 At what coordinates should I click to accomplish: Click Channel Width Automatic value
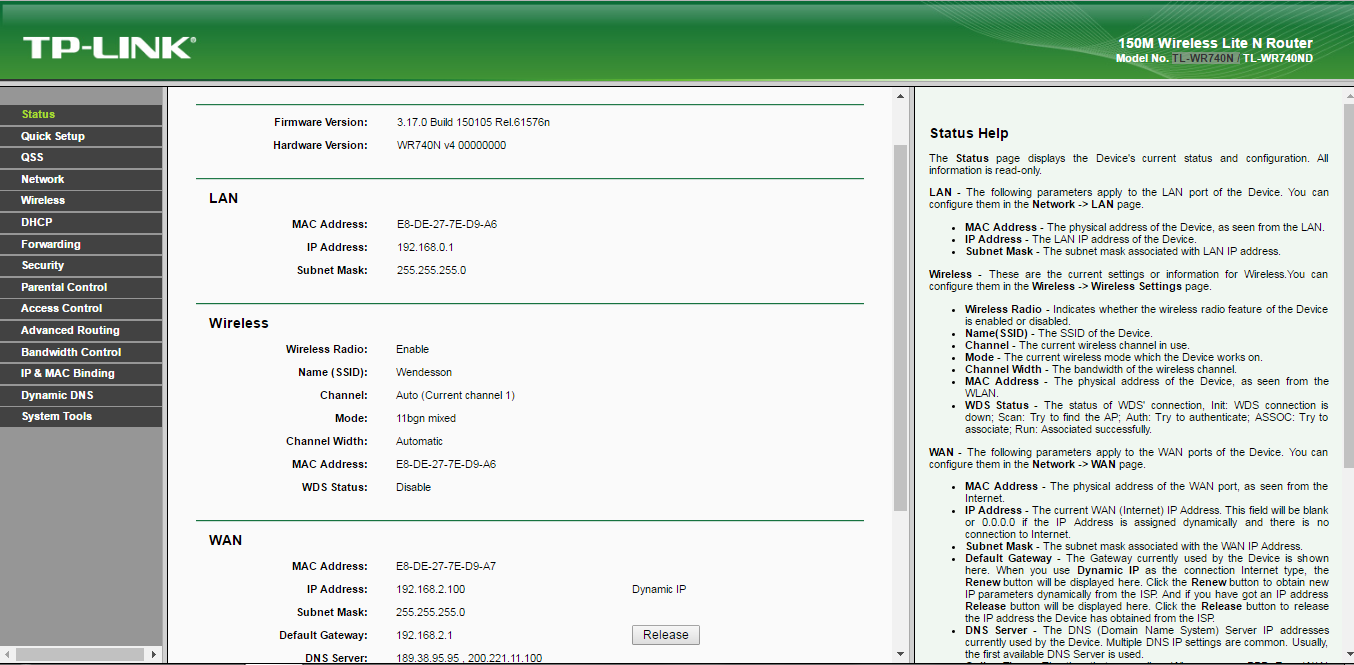coord(419,441)
